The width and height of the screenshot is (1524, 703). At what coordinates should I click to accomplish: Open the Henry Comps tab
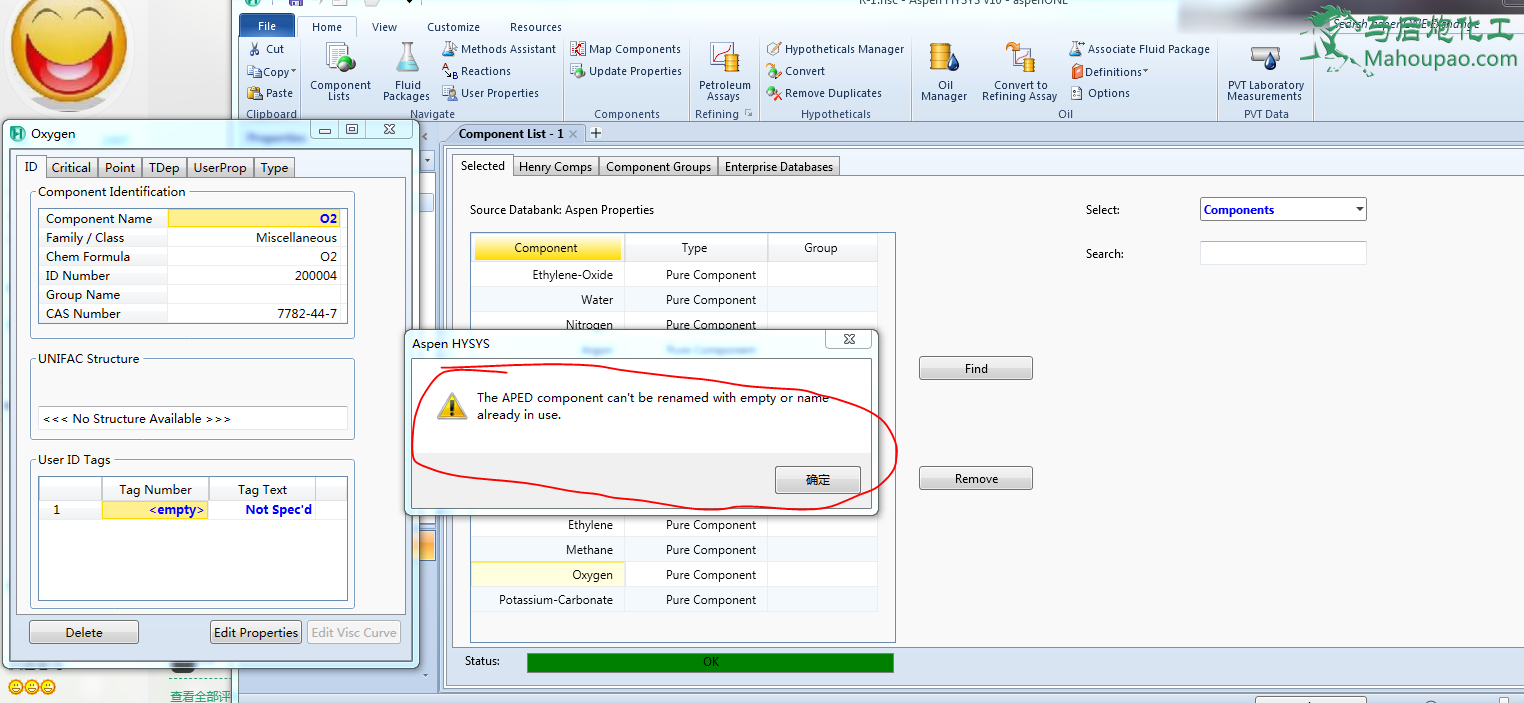pyautogui.click(x=555, y=167)
